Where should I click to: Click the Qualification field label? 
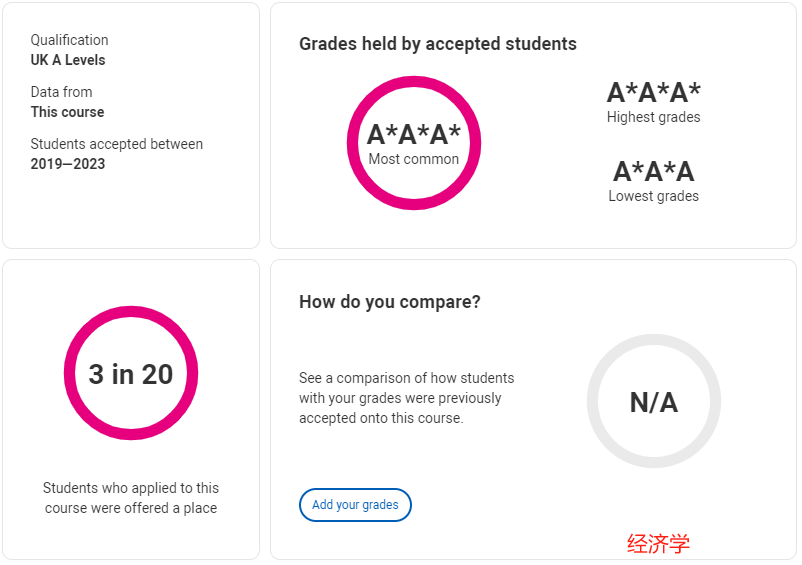click(x=70, y=40)
